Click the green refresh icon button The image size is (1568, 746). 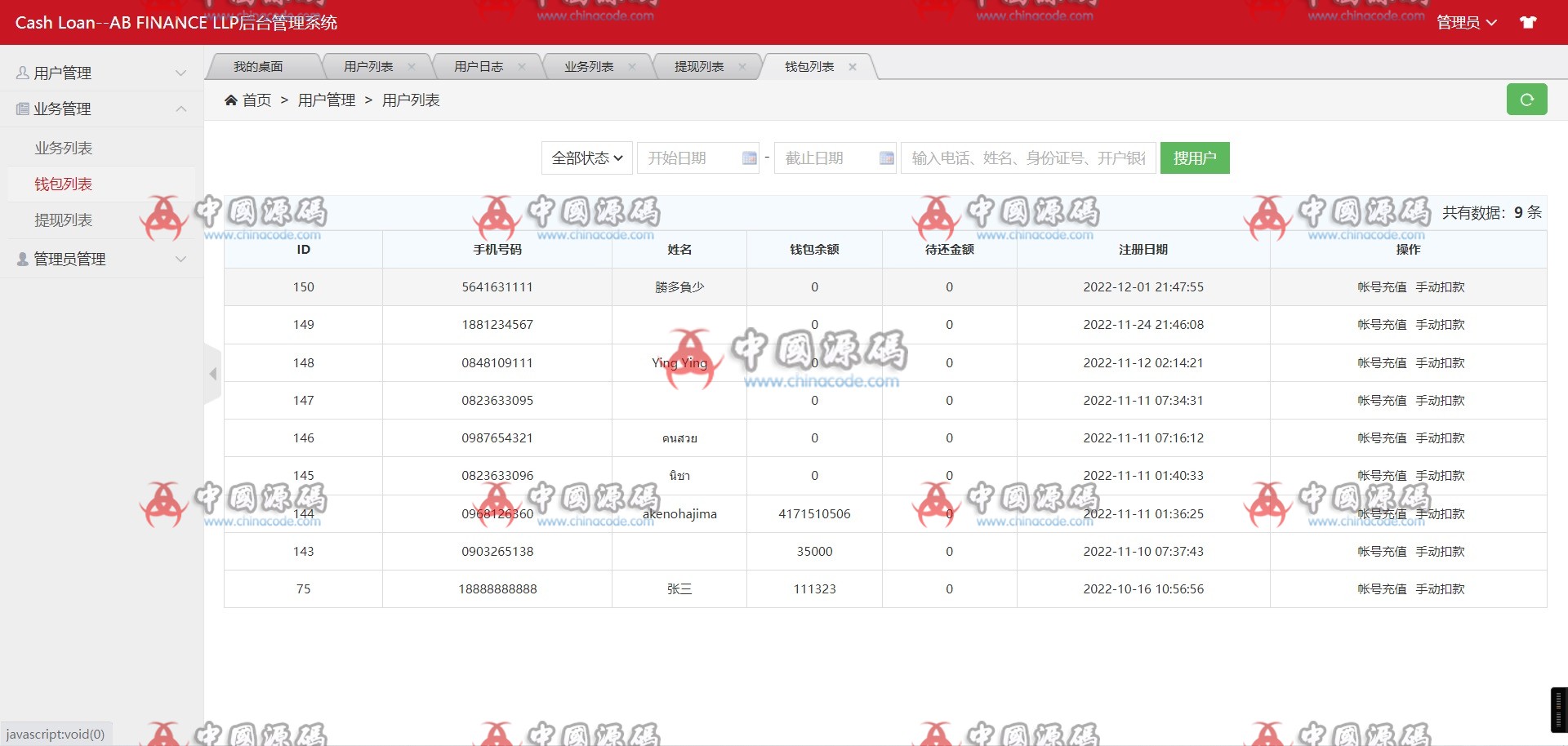[x=1526, y=100]
